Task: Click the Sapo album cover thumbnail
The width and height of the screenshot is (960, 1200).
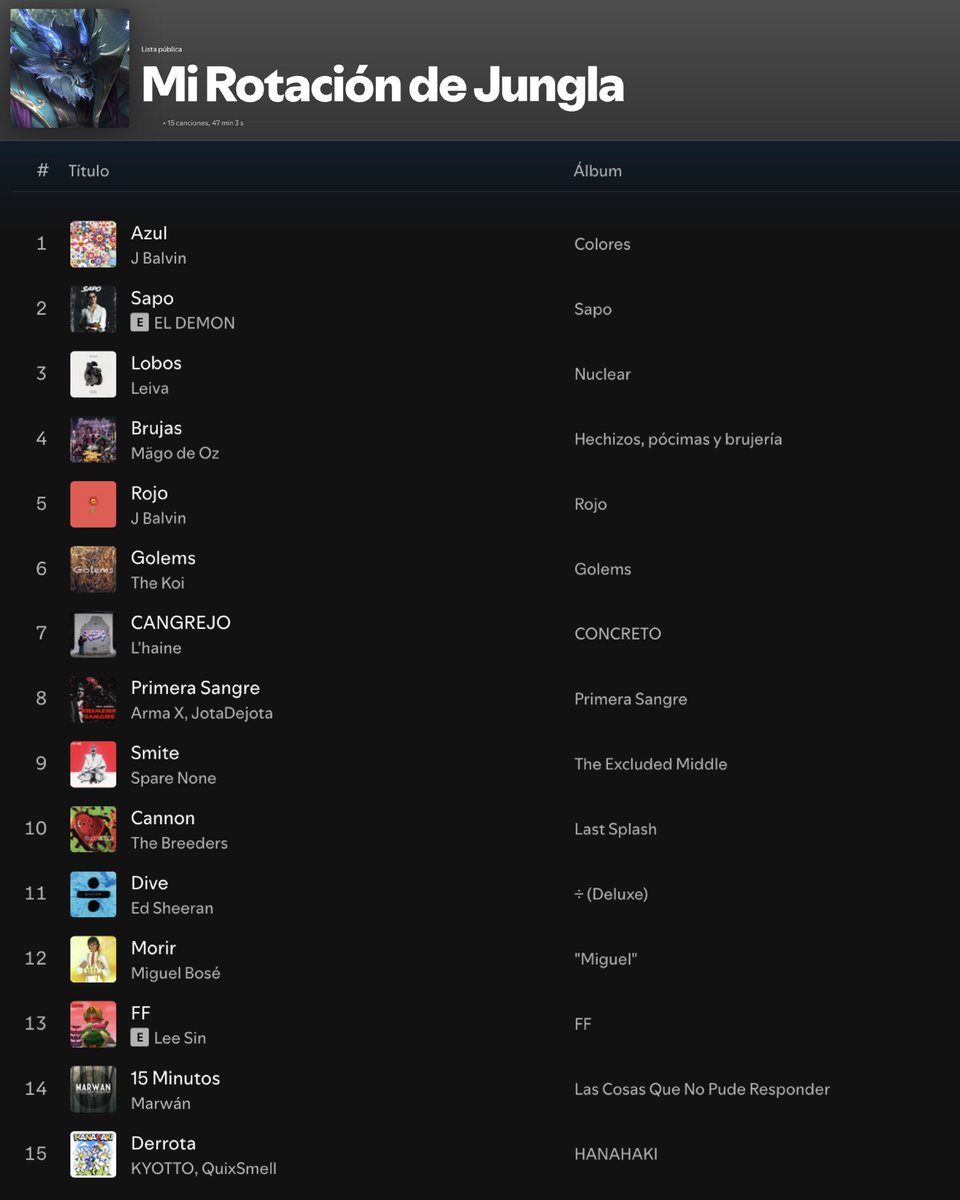Action: pos(93,309)
